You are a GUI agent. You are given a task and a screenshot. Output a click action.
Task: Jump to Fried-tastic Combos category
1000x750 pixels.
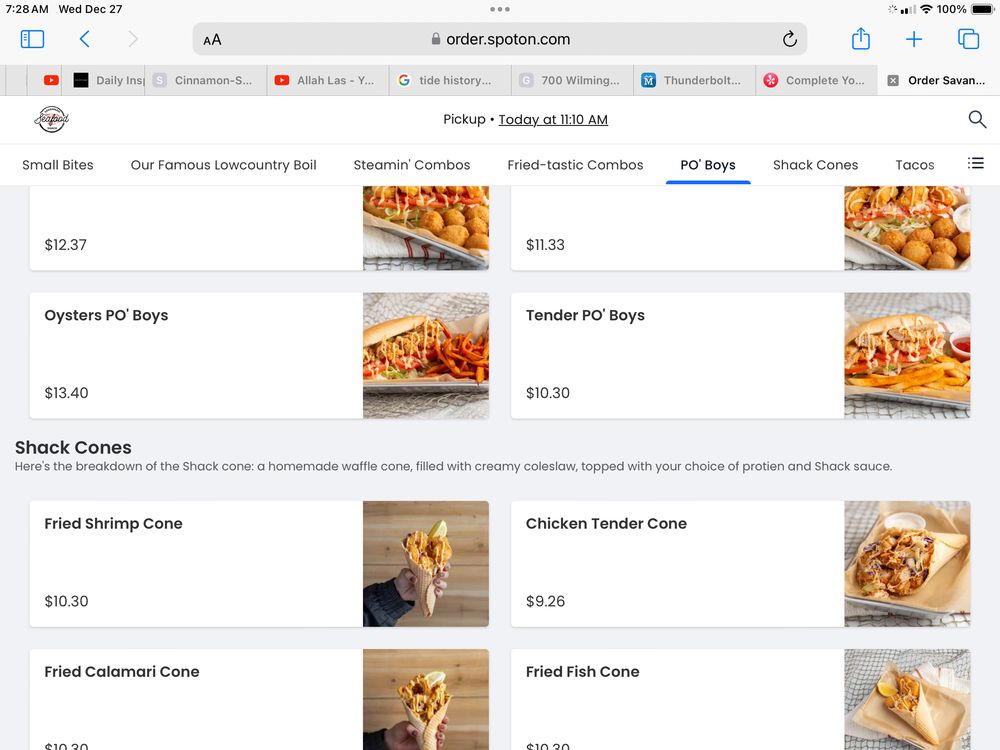[x=575, y=165]
